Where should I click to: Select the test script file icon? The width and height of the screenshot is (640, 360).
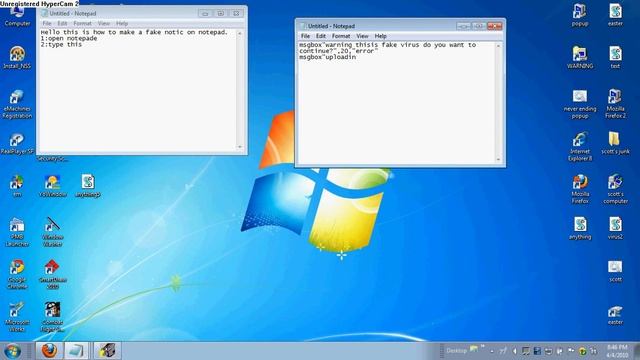click(x=615, y=58)
